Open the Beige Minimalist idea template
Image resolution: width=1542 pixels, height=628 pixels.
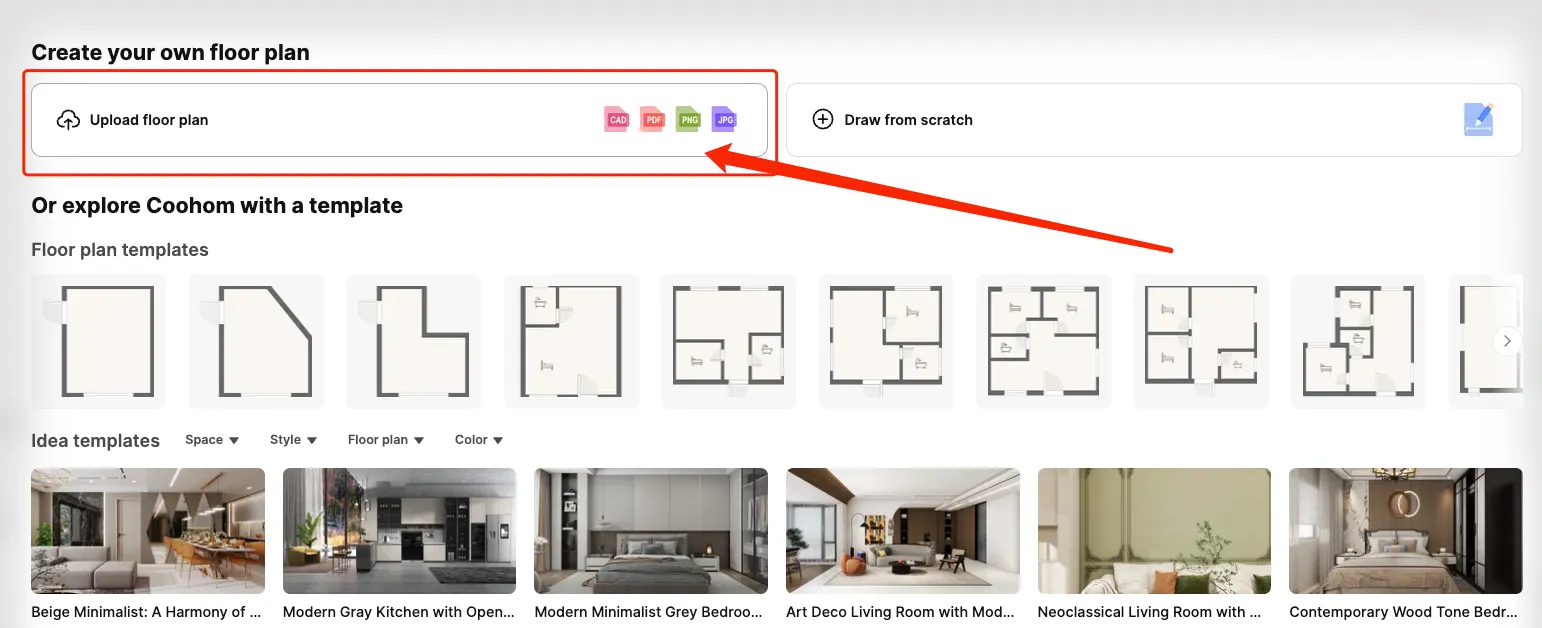147,531
